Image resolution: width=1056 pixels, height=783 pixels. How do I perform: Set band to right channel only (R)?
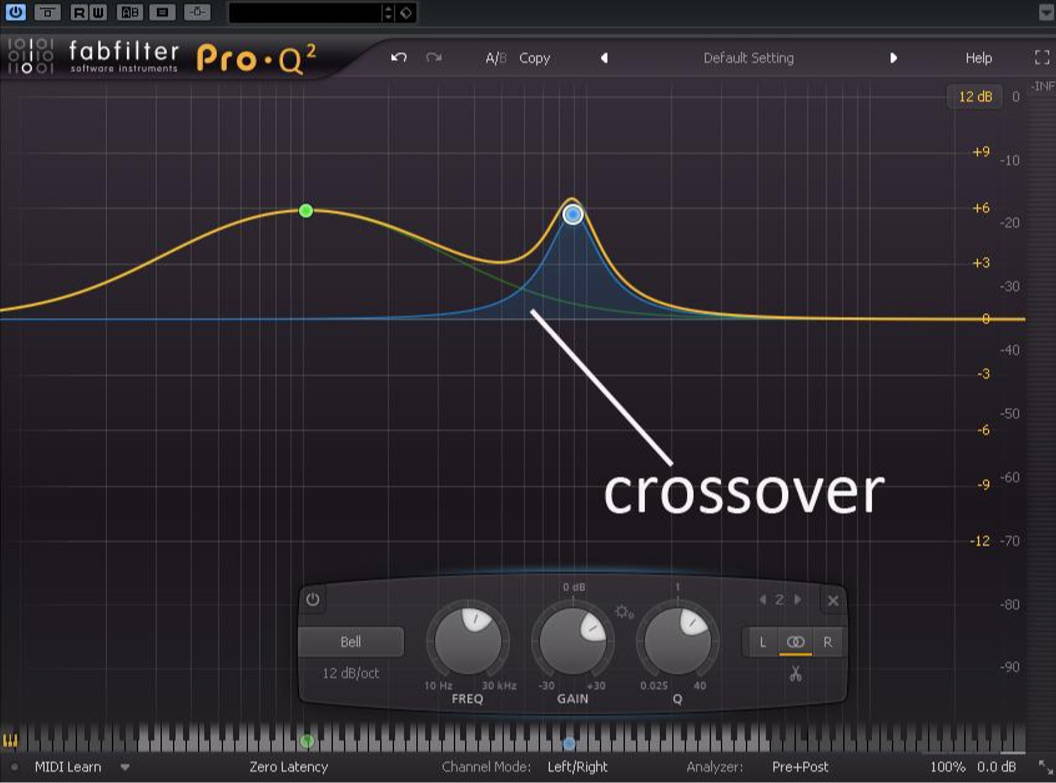828,642
